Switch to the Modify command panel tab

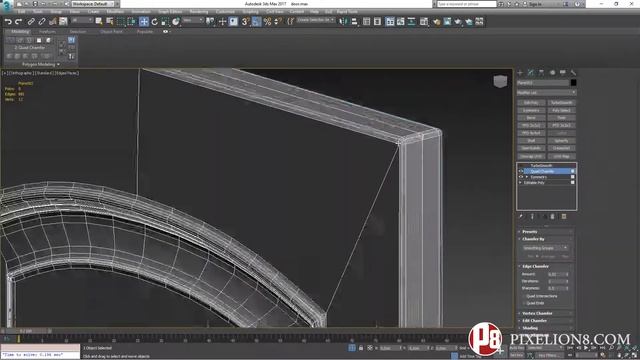point(531,73)
